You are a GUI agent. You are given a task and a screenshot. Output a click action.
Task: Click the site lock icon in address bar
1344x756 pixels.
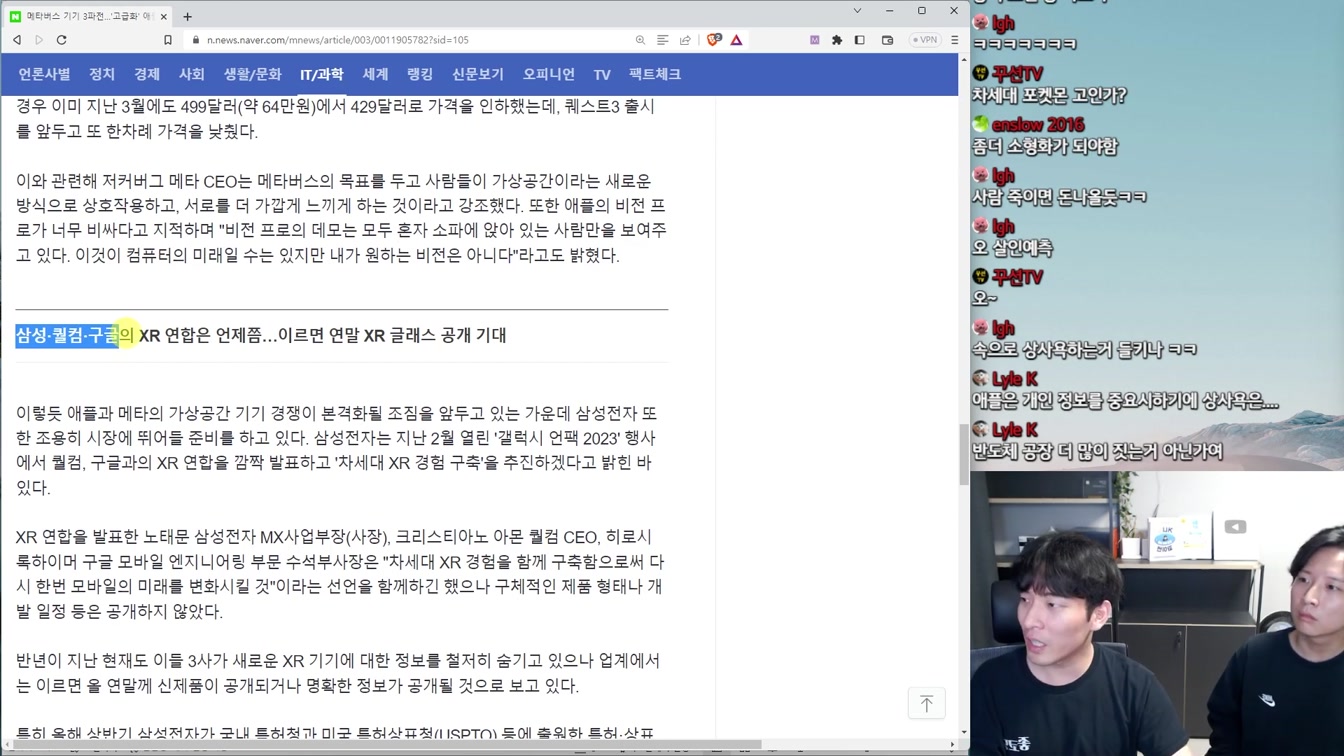(x=194, y=40)
